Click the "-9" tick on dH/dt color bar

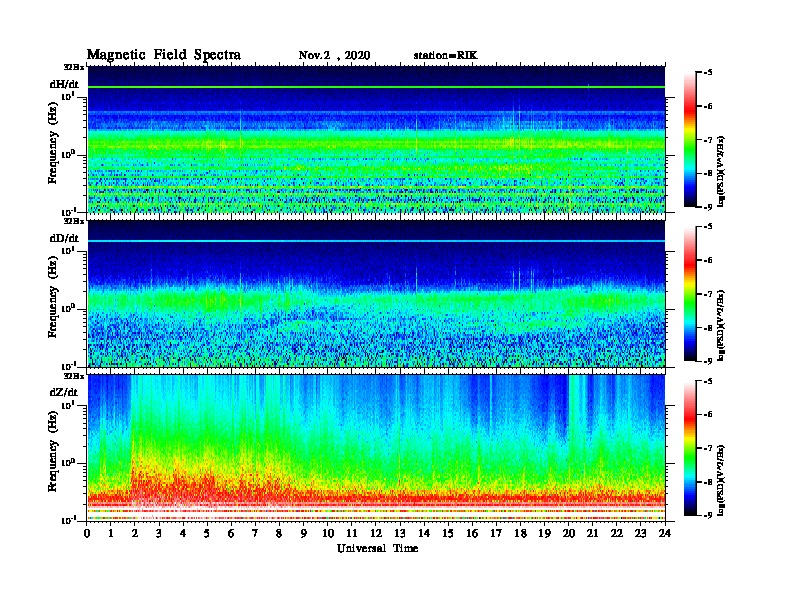tap(708, 207)
